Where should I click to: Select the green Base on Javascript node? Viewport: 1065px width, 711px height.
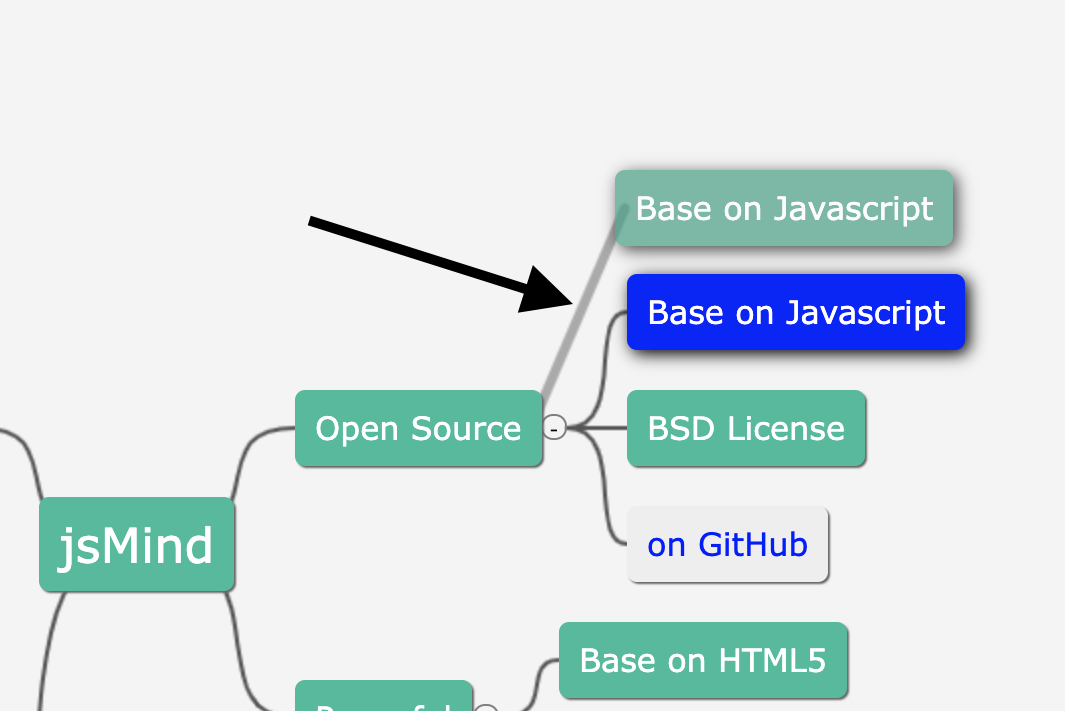(784, 208)
